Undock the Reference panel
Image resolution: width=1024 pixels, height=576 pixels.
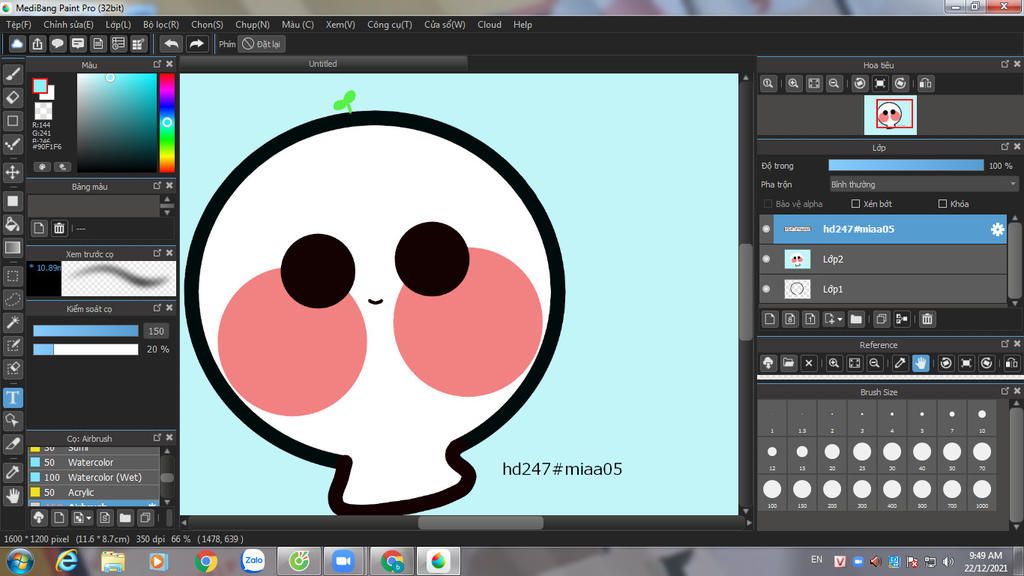(1004, 344)
